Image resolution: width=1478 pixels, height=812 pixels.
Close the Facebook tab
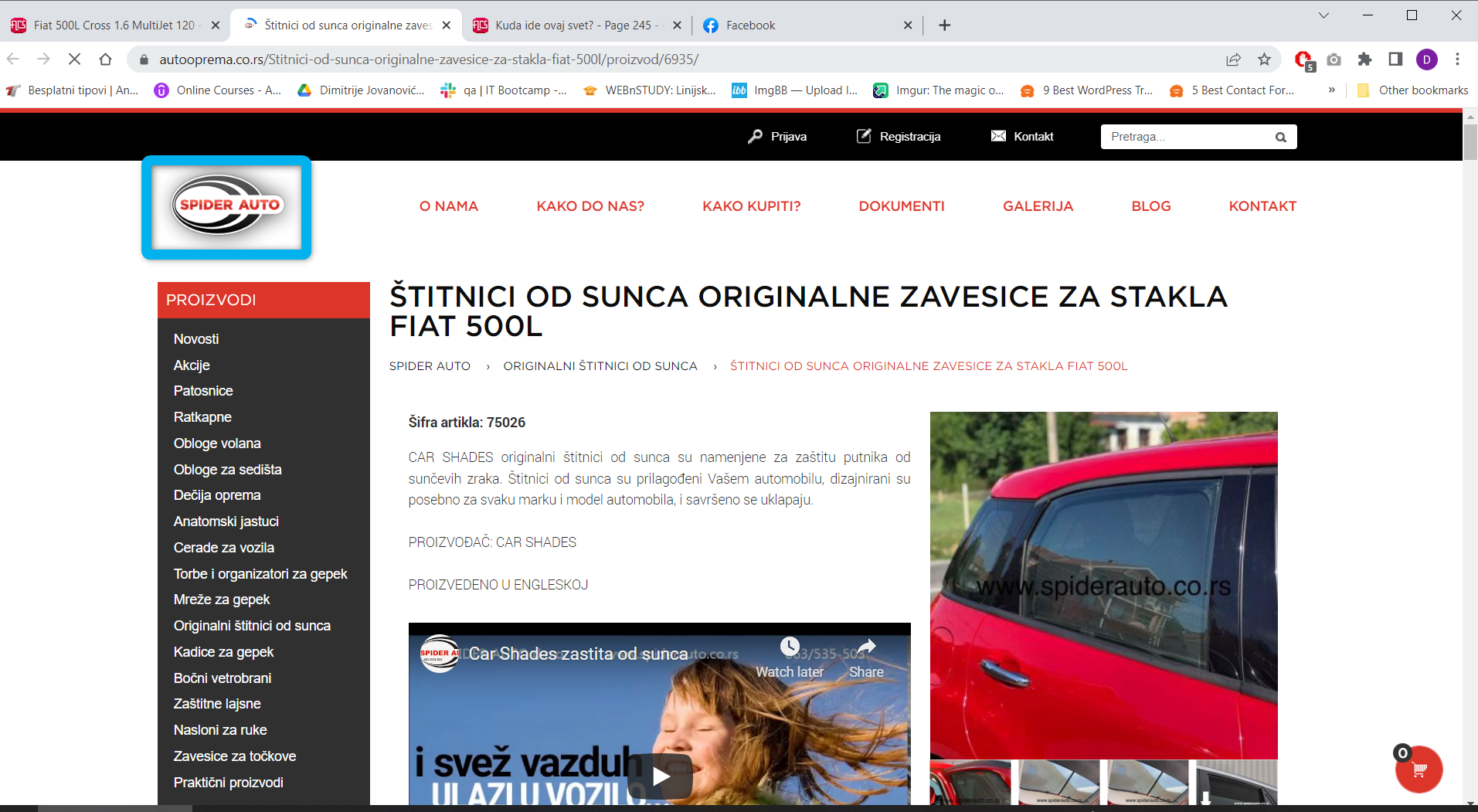[x=908, y=25]
